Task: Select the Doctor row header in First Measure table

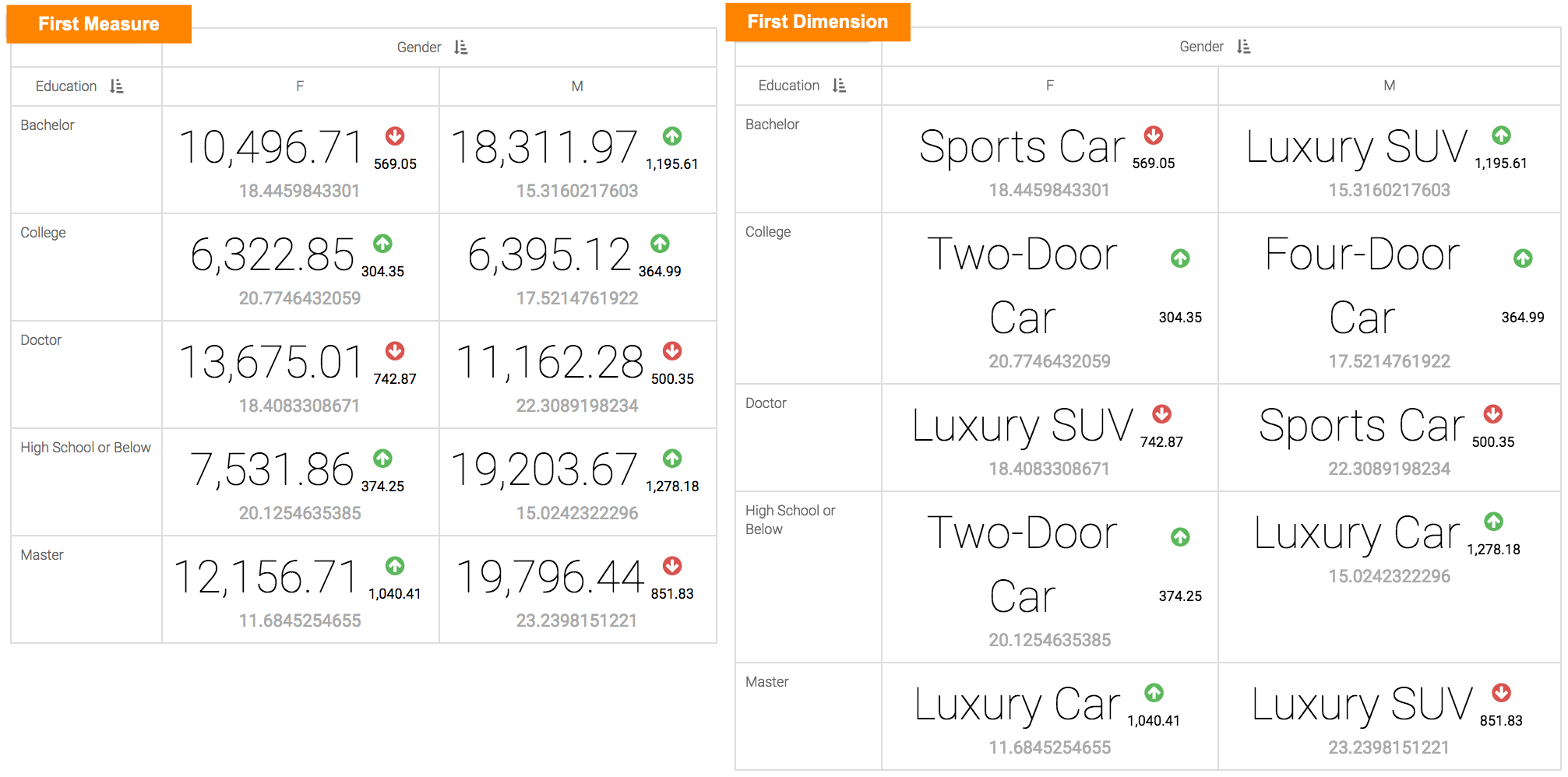Action: [x=41, y=340]
